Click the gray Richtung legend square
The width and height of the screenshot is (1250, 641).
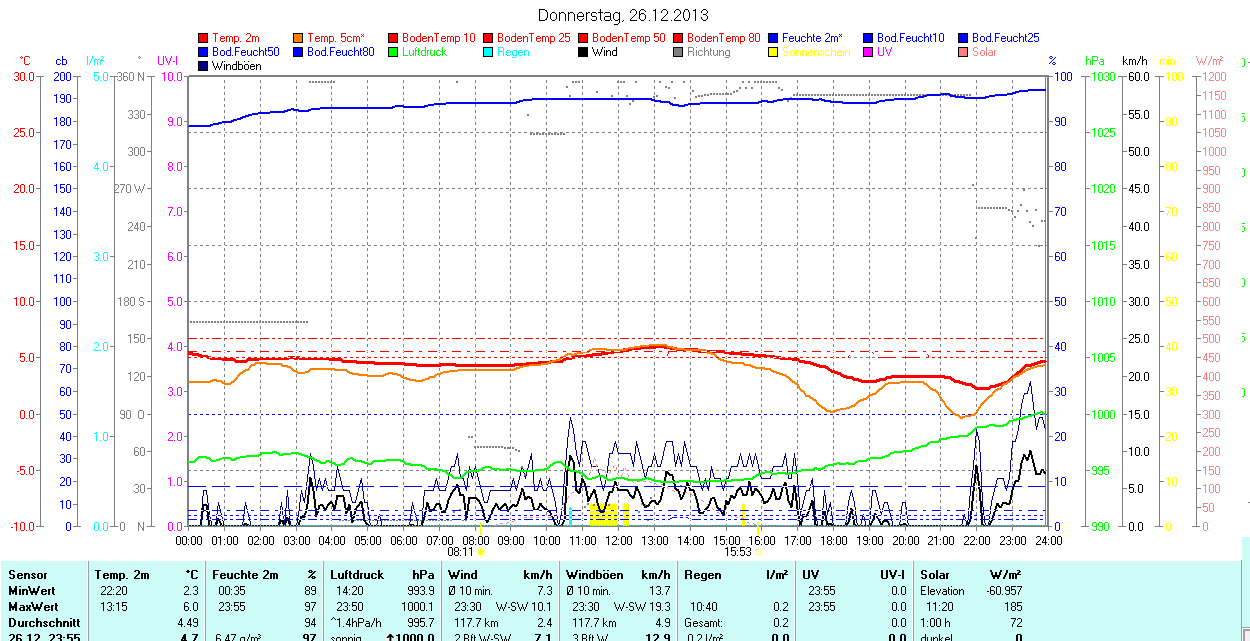pos(679,52)
